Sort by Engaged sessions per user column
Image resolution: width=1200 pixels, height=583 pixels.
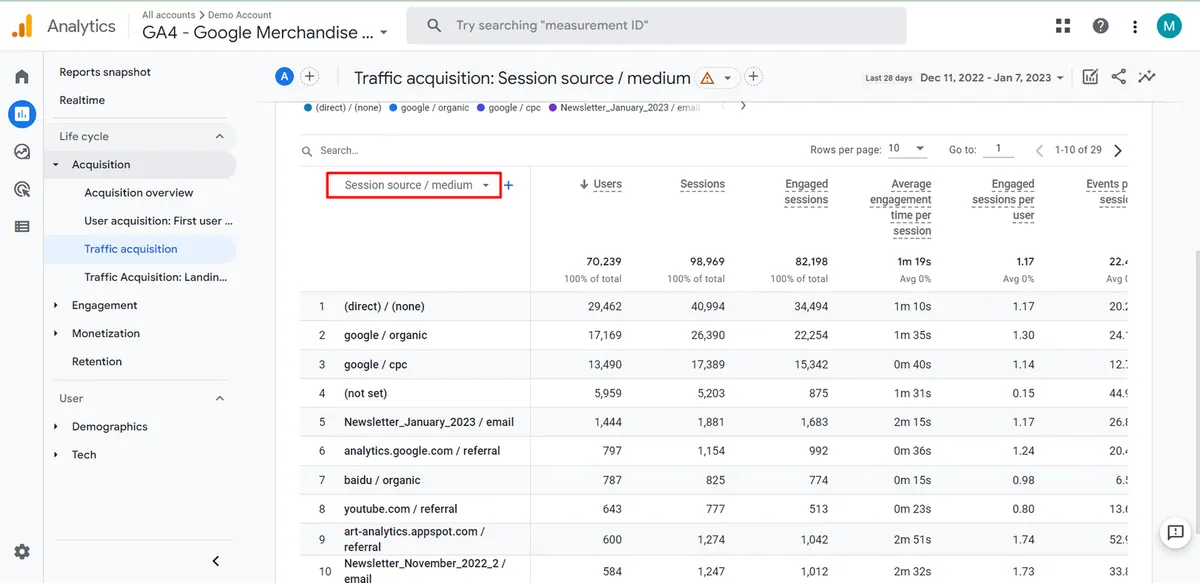click(1003, 199)
